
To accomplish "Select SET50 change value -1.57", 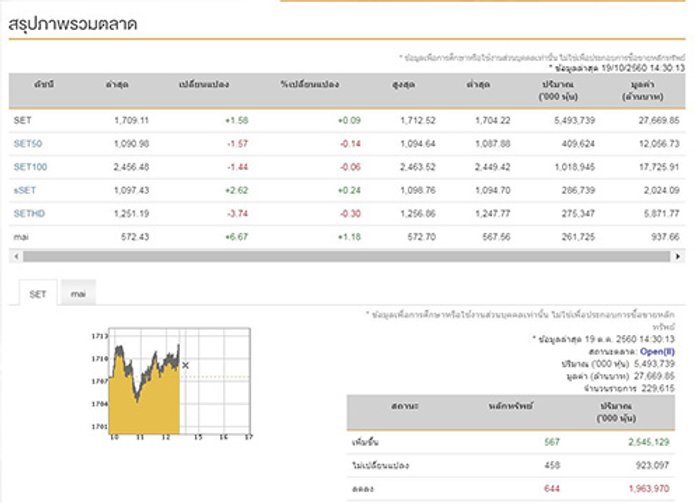I will click(237, 144).
